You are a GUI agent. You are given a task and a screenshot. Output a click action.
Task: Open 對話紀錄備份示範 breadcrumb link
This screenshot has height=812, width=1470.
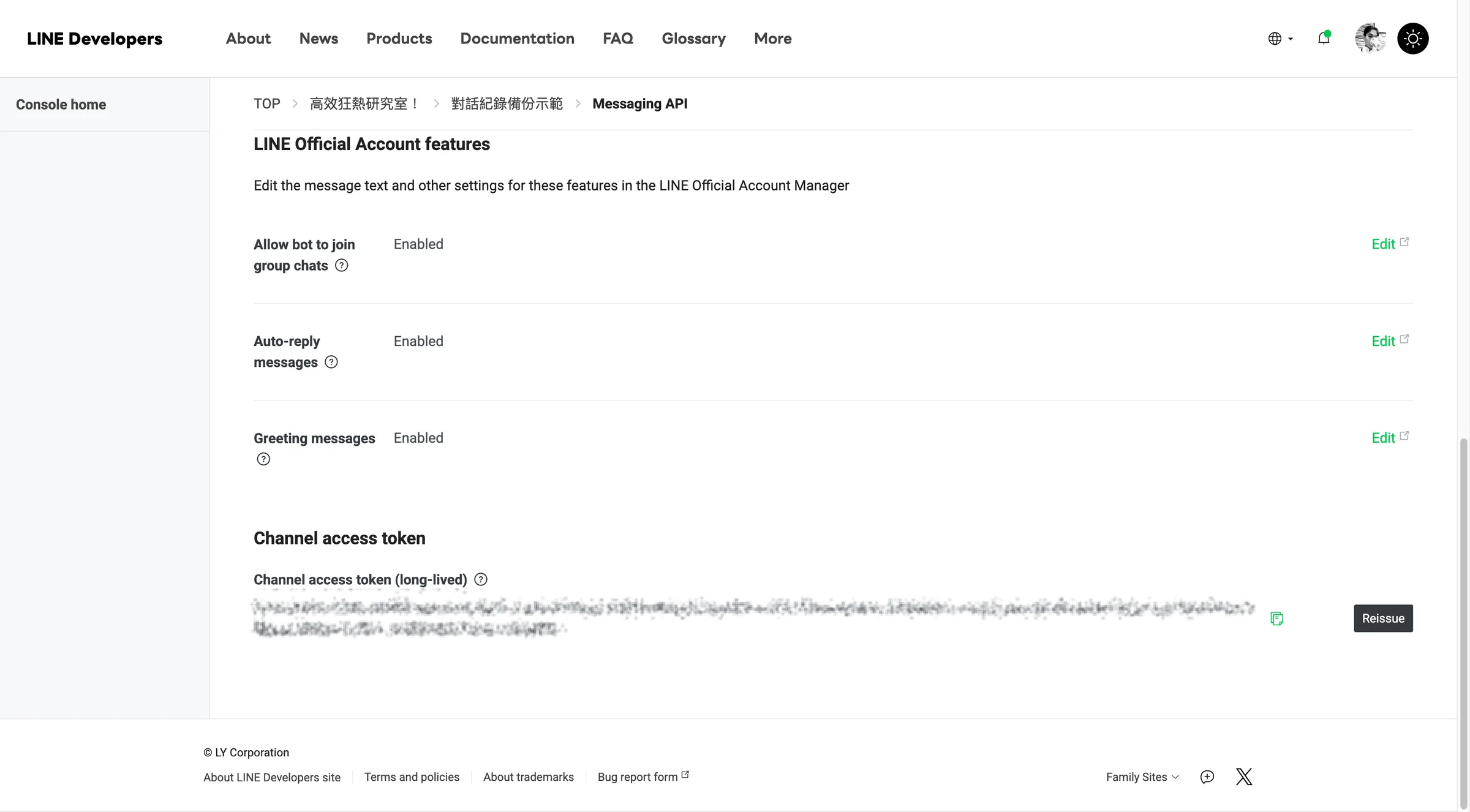[507, 103]
